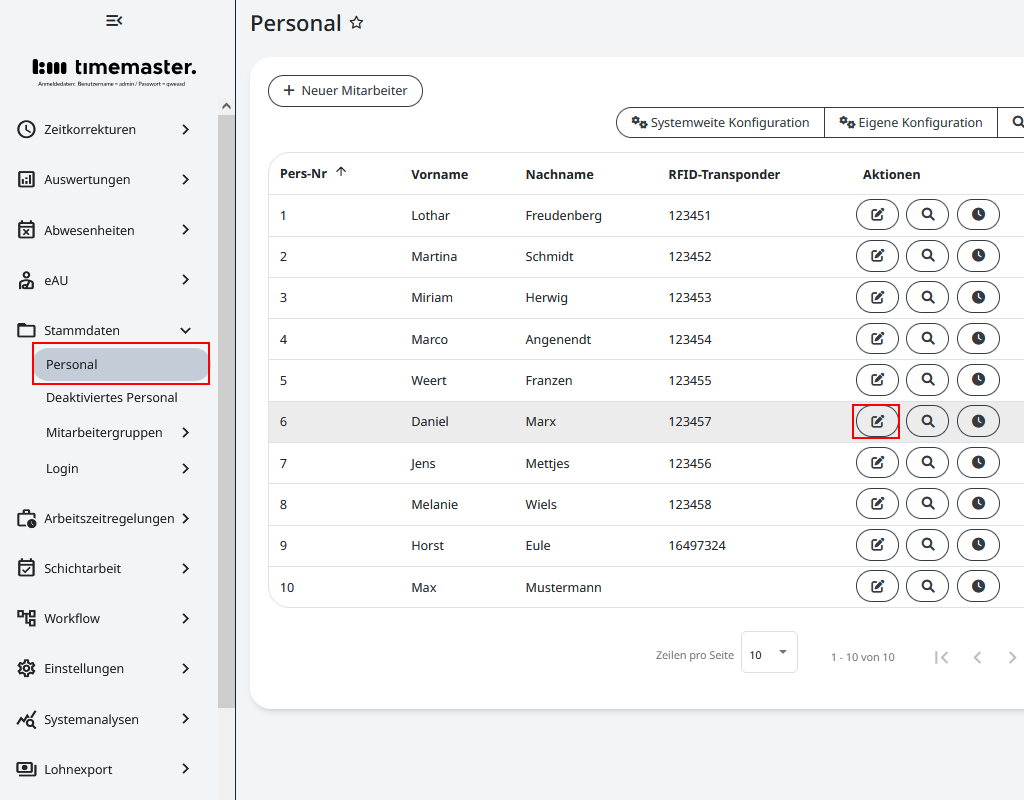This screenshot has width=1024, height=800.
Task: Select the edit icon for Melanie Wiels
Action: pos(877,503)
